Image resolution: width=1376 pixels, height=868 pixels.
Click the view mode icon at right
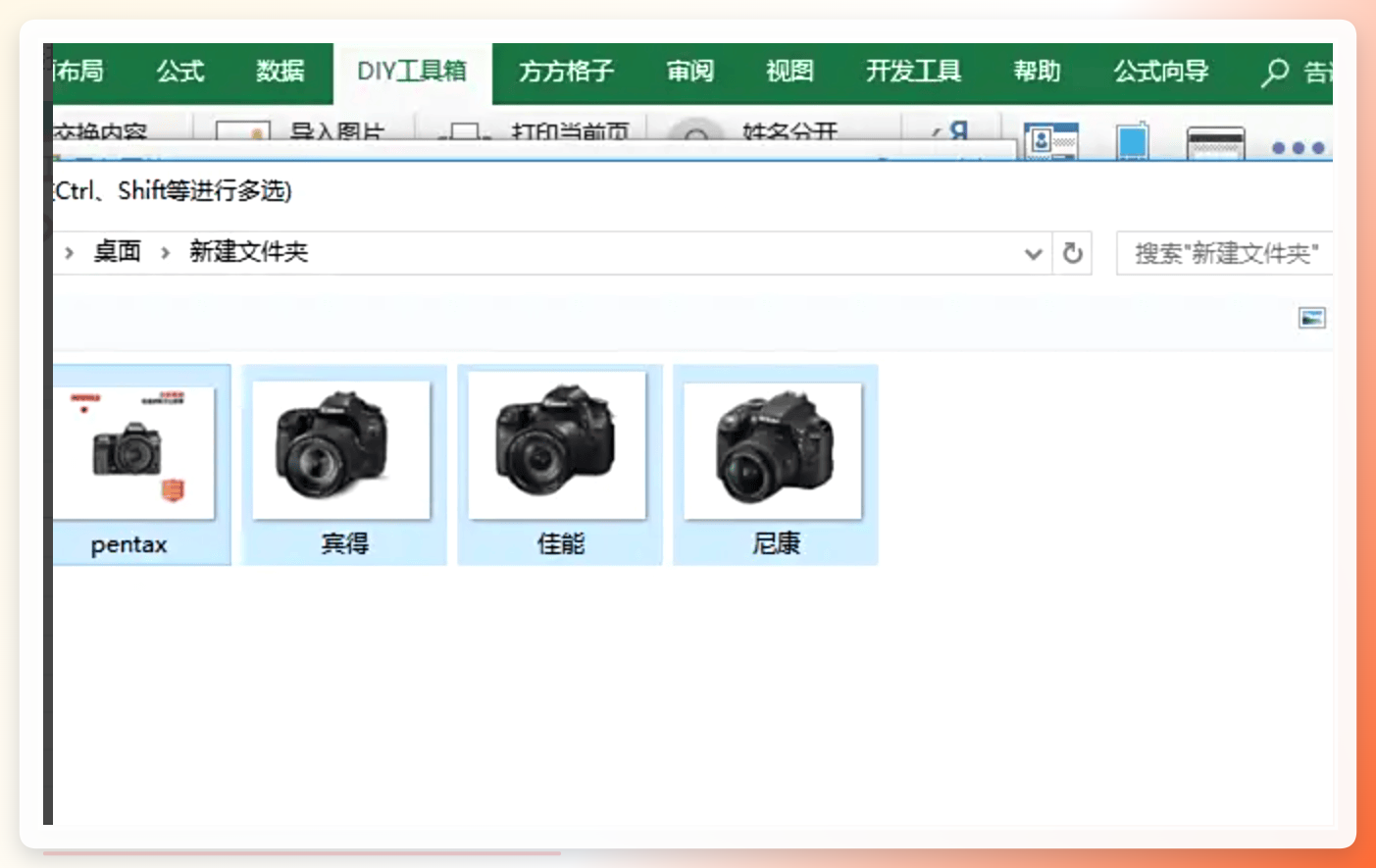(x=1312, y=318)
